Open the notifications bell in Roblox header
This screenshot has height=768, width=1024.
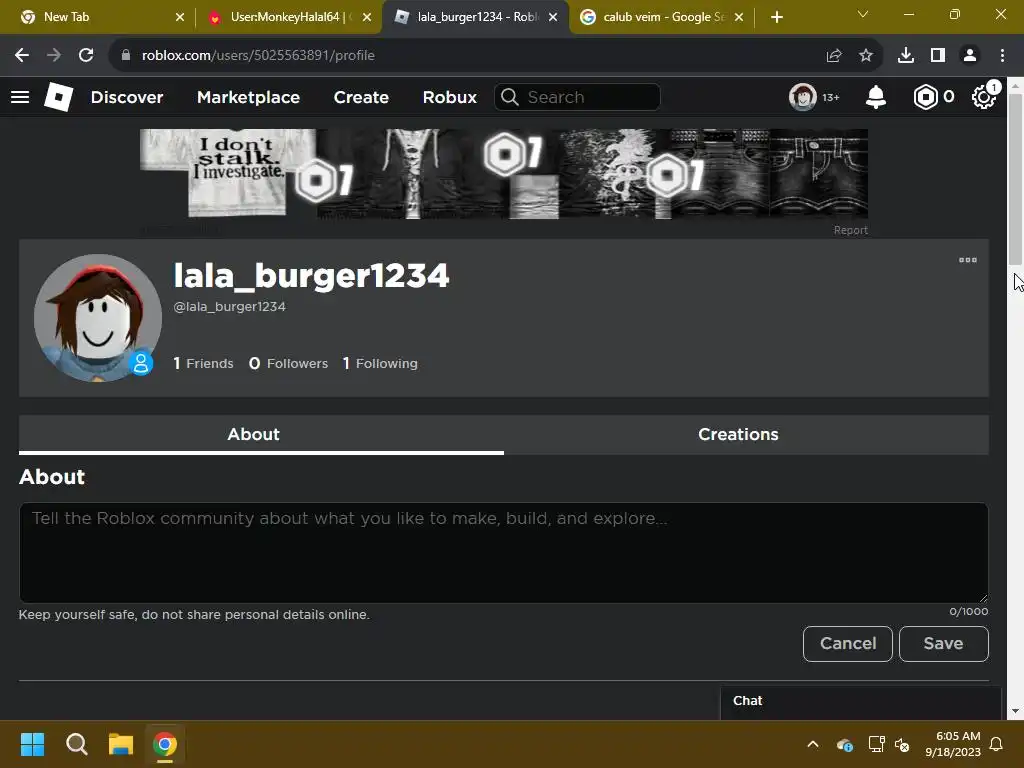coord(876,97)
